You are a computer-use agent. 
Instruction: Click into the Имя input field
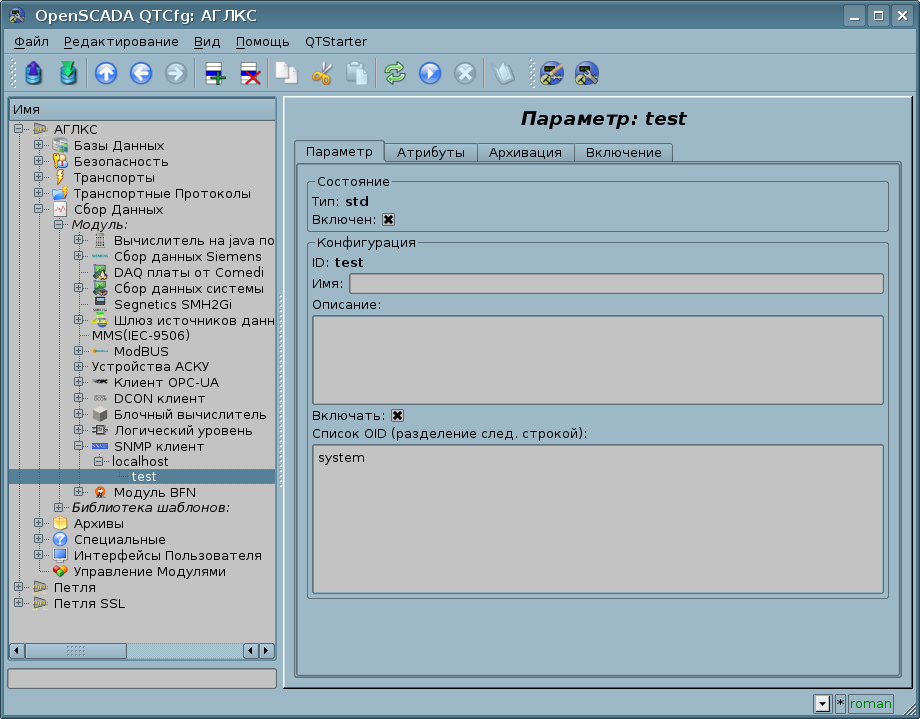[616, 284]
